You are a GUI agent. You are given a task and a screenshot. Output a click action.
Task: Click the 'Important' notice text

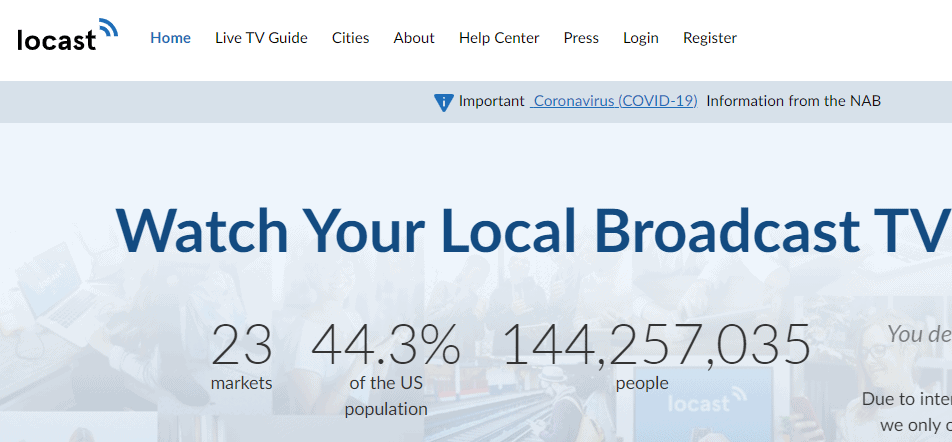click(491, 101)
